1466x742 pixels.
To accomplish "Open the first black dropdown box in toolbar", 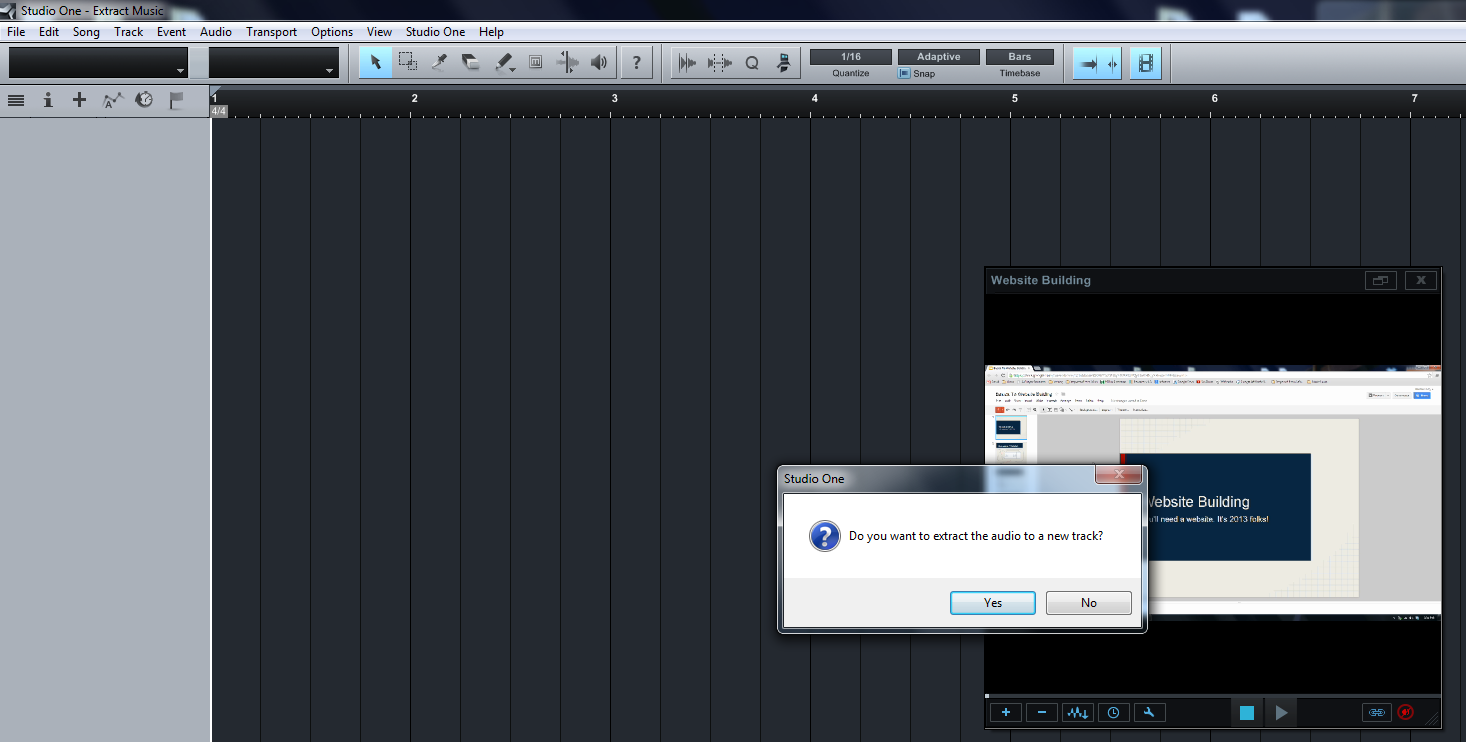I will (x=98, y=63).
